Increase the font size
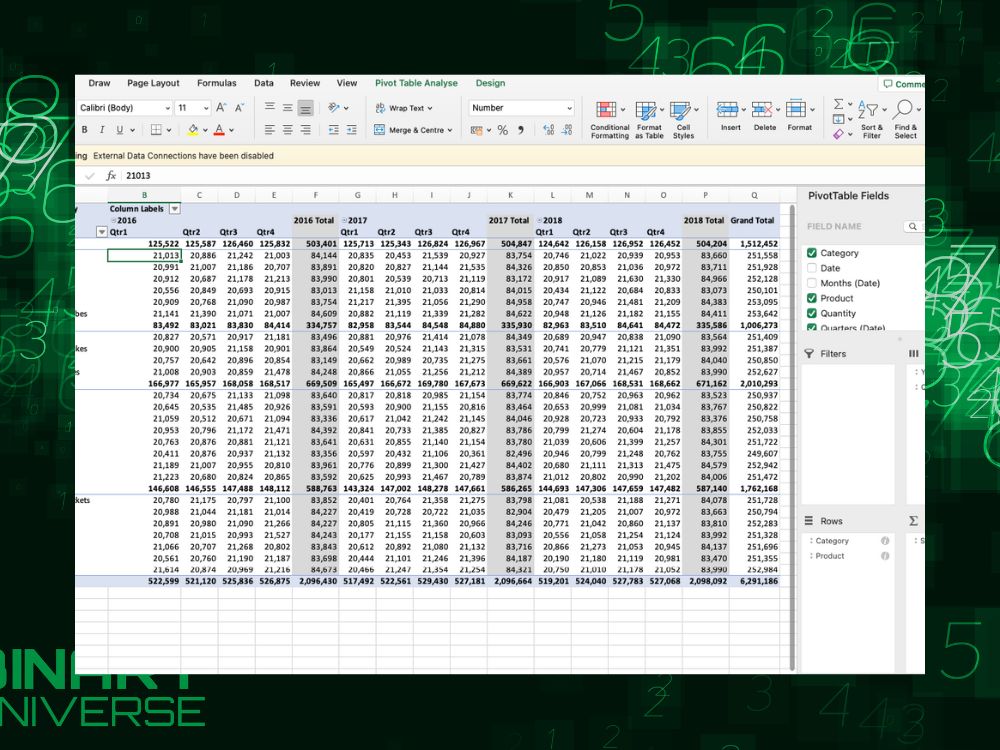 click(x=221, y=108)
